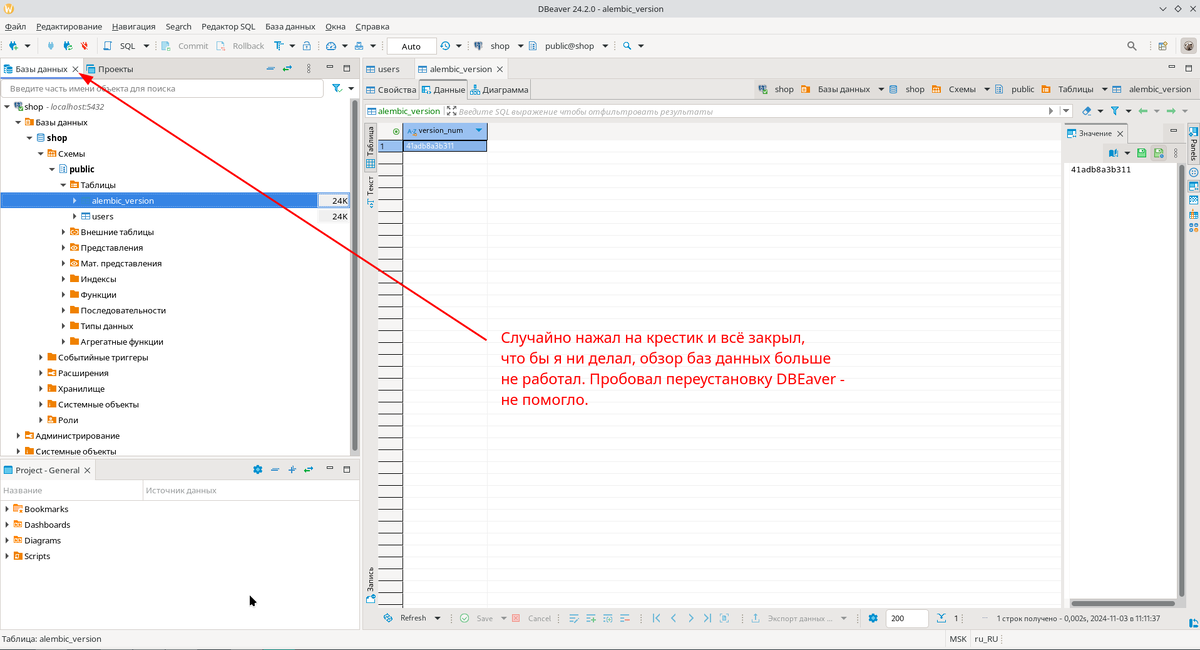This screenshot has width=1200, height=650.
Task: Click the eraser clear-filter icon
Action: 1087,111
